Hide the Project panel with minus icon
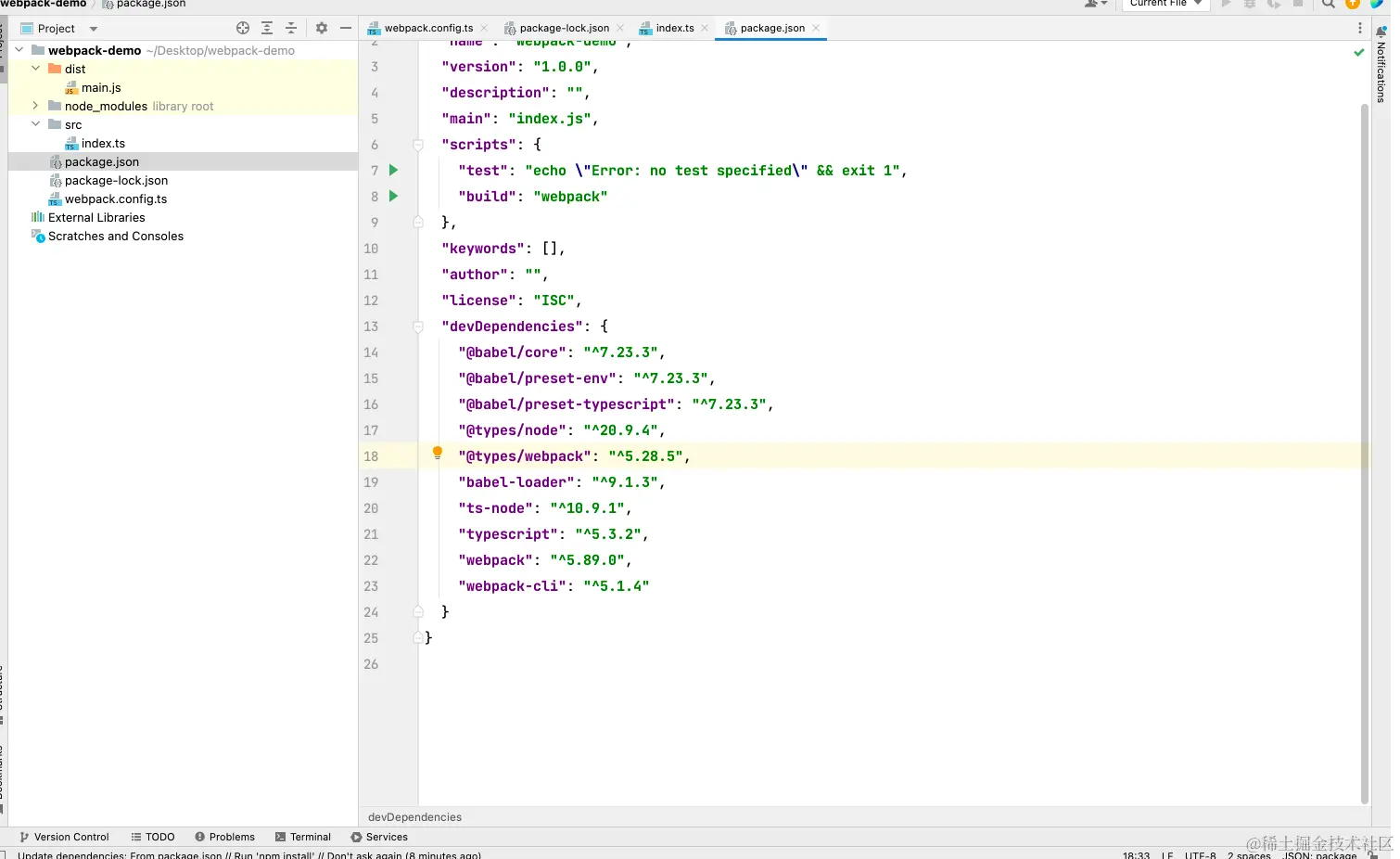The width and height of the screenshot is (1400, 859). [x=346, y=28]
